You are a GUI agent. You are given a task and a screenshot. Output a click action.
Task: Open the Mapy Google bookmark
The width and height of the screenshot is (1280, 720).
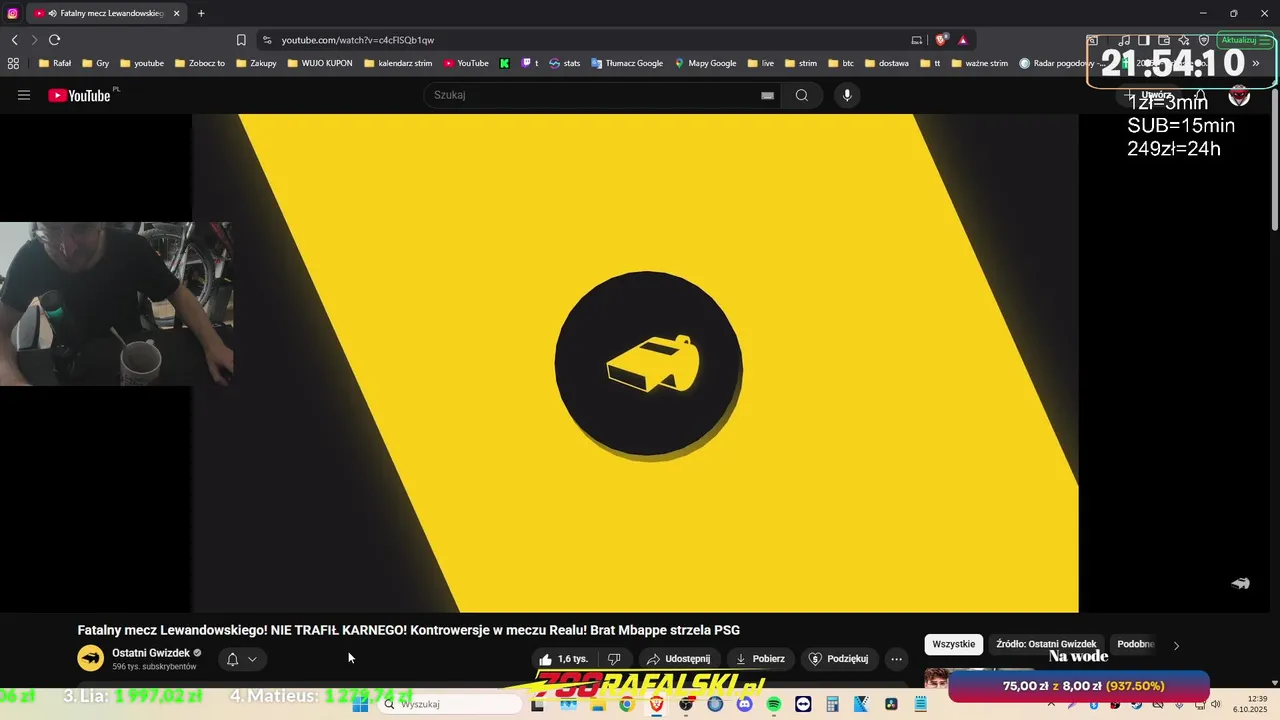click(706, 63)
